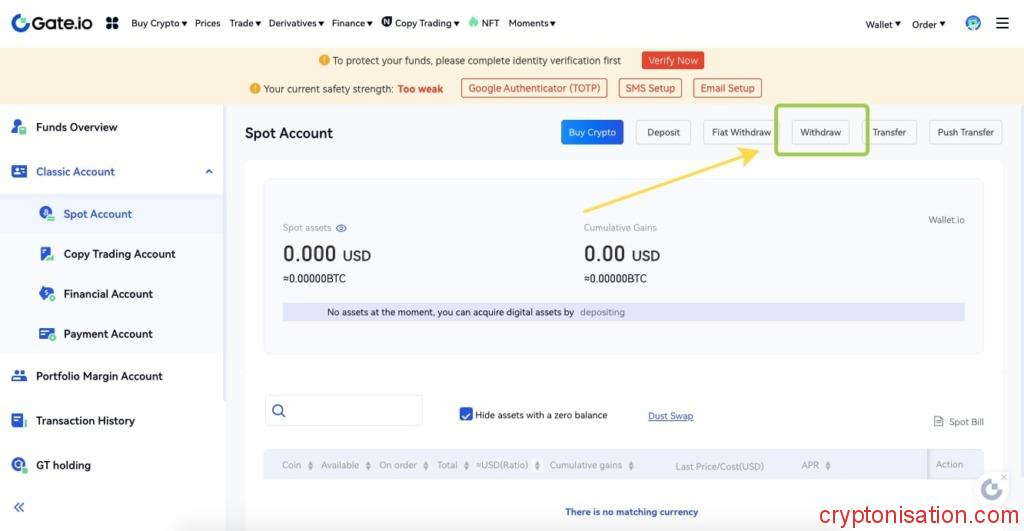1024x531 pixels.
Task: Open the Prices menu item
Action: click(x=208, y=23)
